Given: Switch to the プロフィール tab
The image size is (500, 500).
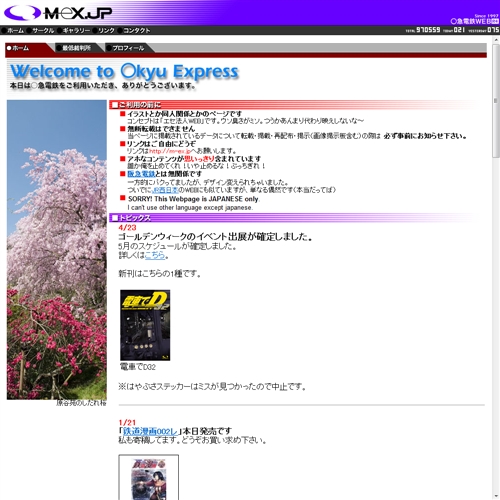Looking at the screenshot, I should 128,48.
